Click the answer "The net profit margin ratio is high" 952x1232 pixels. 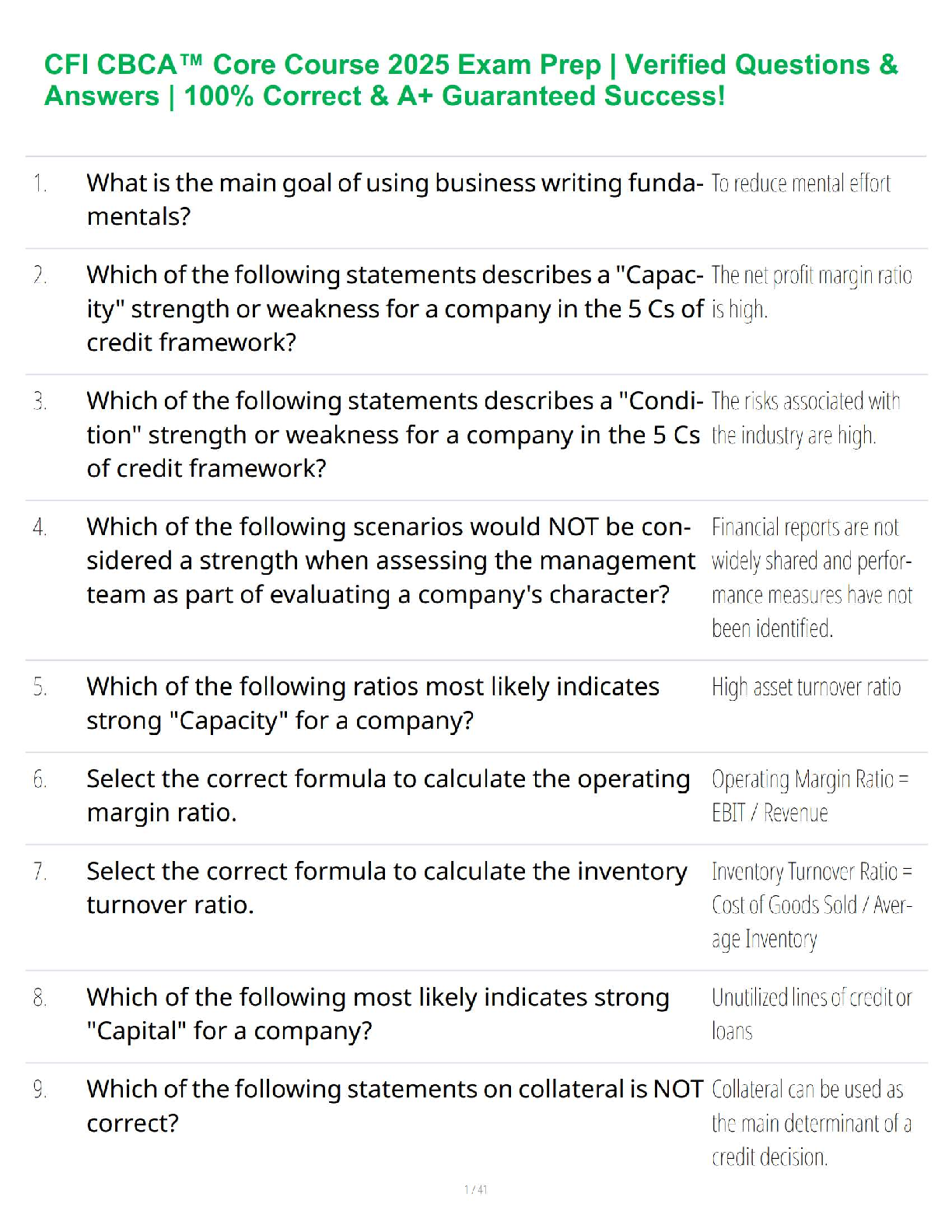point(810,292)
